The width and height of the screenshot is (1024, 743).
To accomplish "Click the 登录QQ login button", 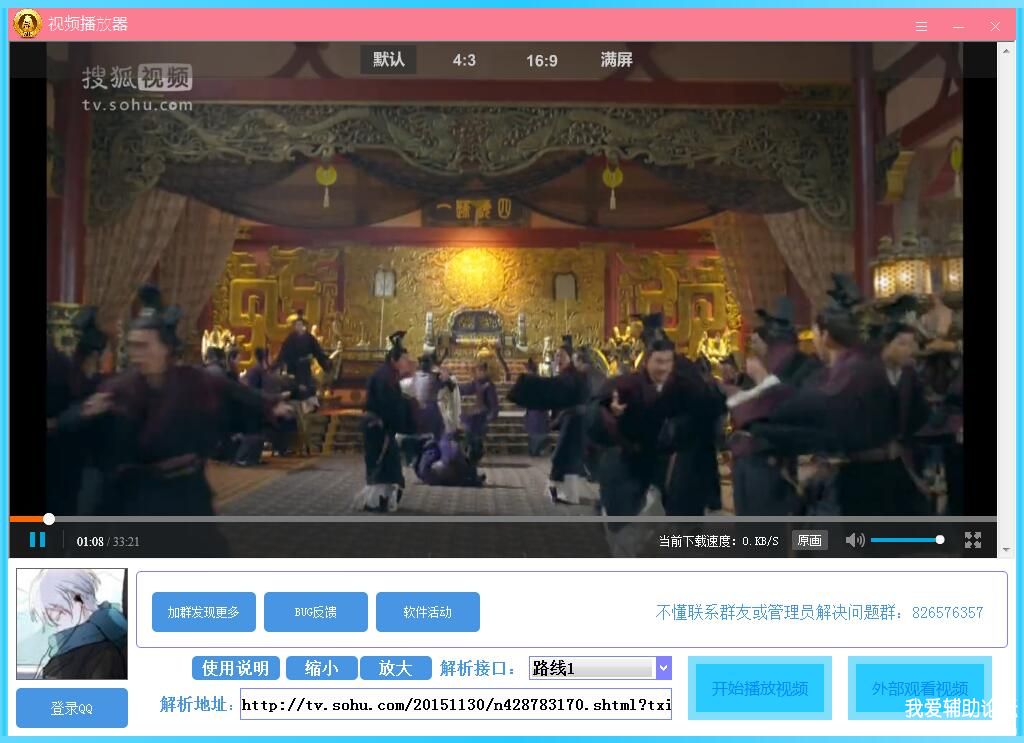I will [72, 708].
